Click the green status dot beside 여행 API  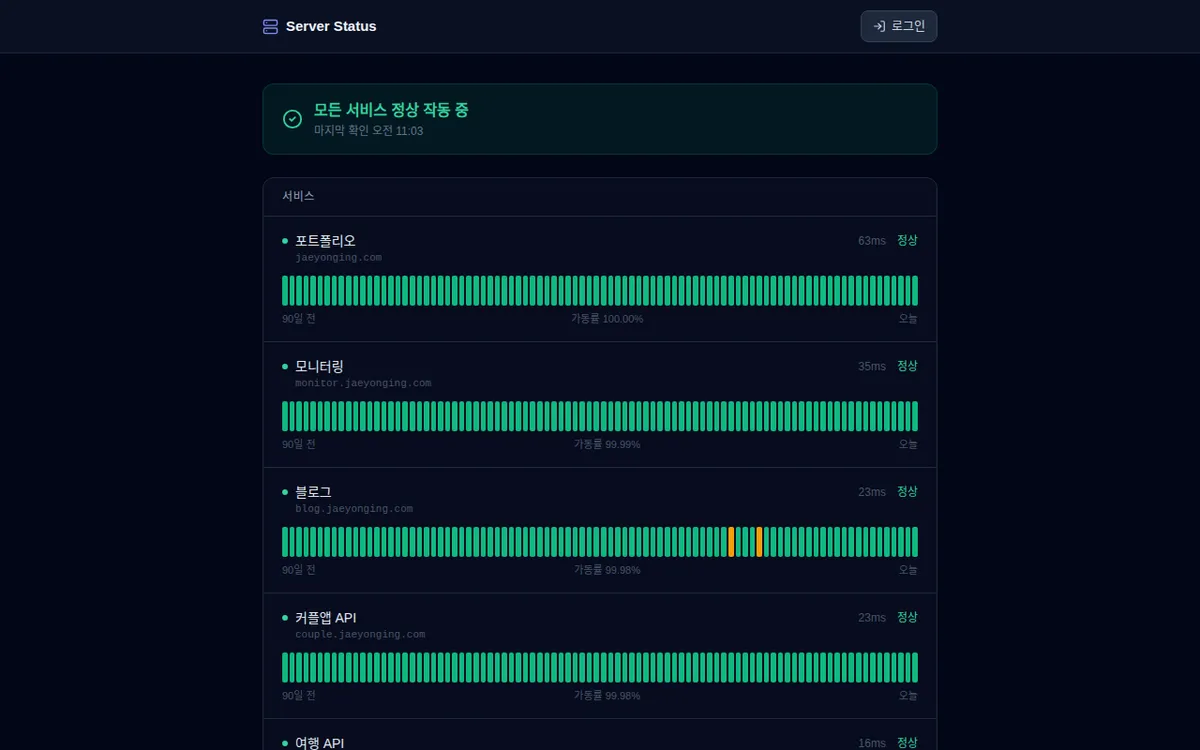285,743
